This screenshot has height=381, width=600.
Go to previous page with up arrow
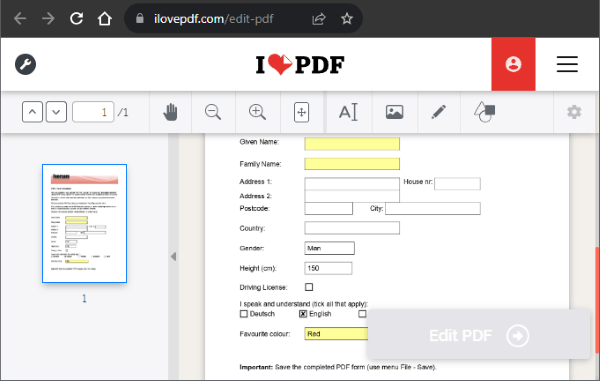point(33,112)
